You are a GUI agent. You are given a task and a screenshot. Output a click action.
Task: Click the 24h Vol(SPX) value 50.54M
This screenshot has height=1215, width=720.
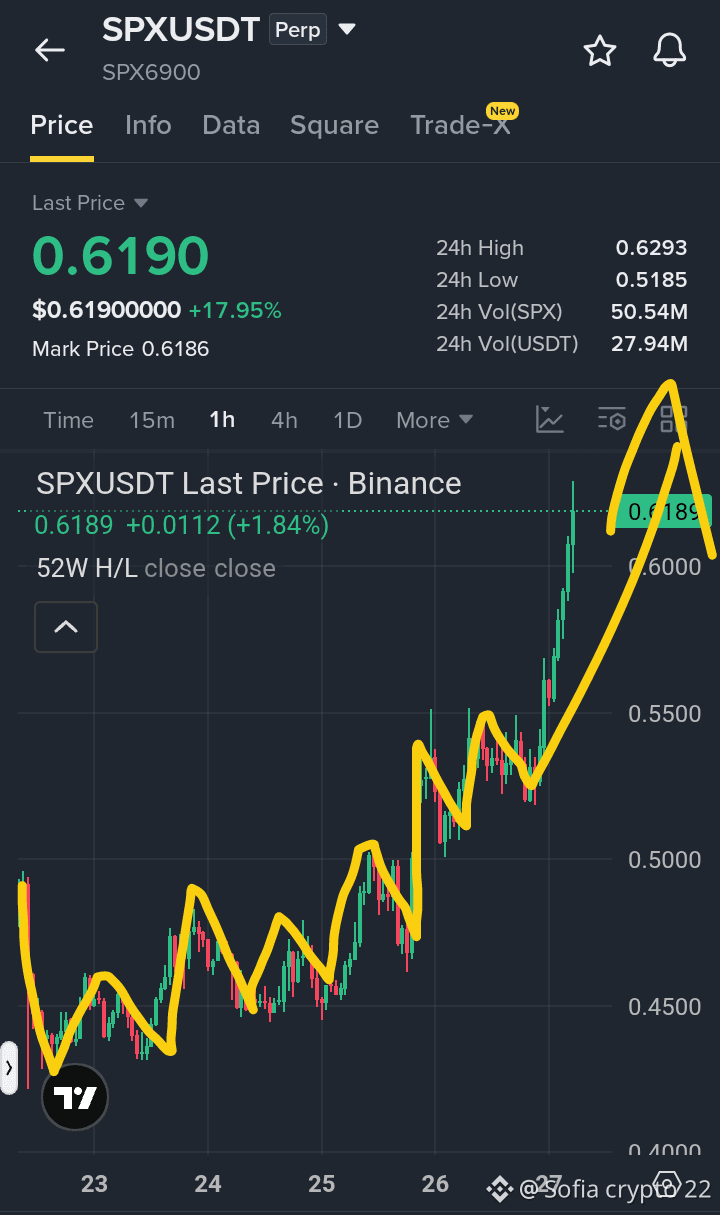click(x=649, y=312)
